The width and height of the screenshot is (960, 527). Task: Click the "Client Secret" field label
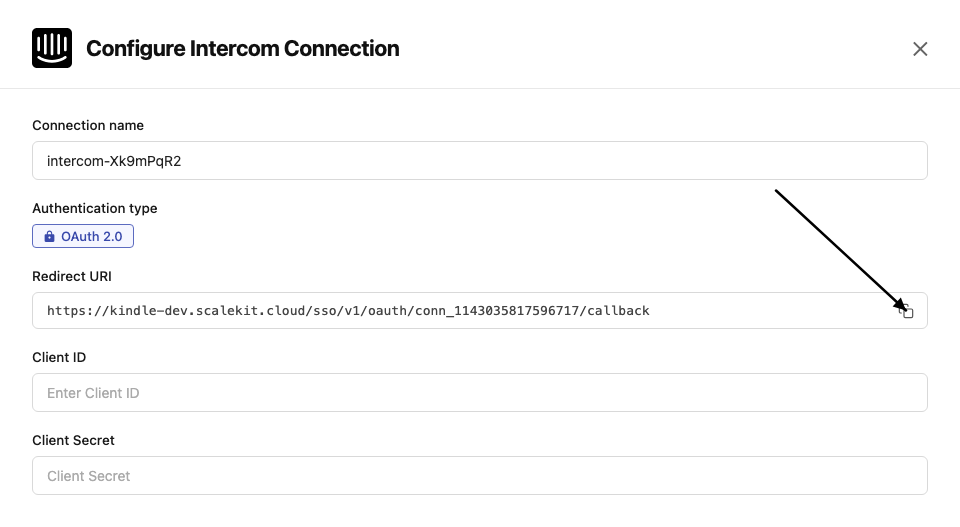pyautogui.click(x=73, y=441)
